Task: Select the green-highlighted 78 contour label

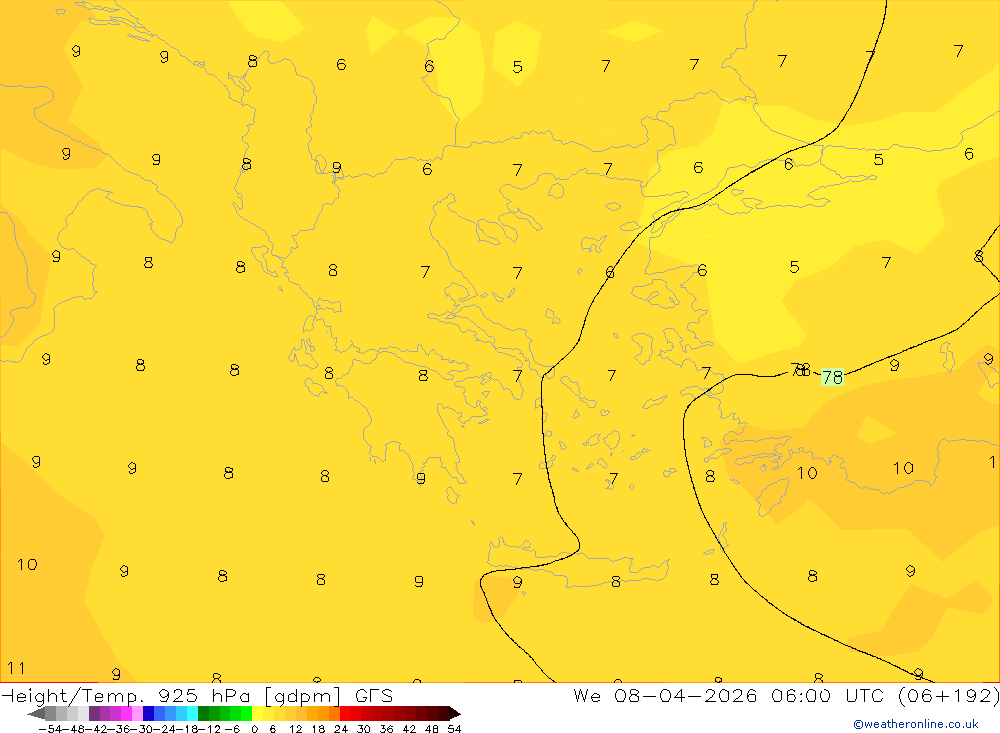Action: click(832, 378)
